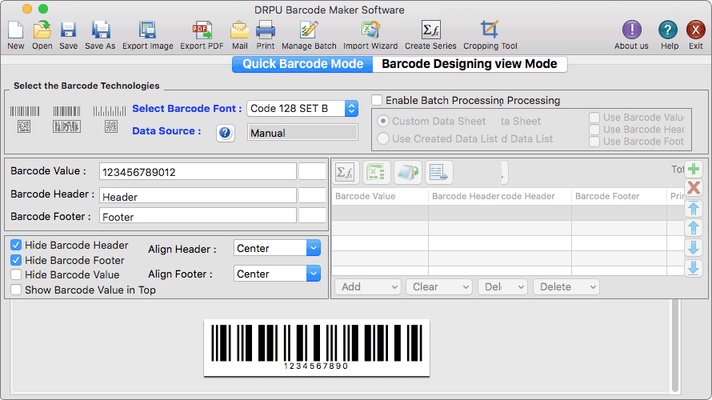Viewport: 712px width, 400px height.
Task: Click the Data Source help question icon
Action: pos(225,133)
